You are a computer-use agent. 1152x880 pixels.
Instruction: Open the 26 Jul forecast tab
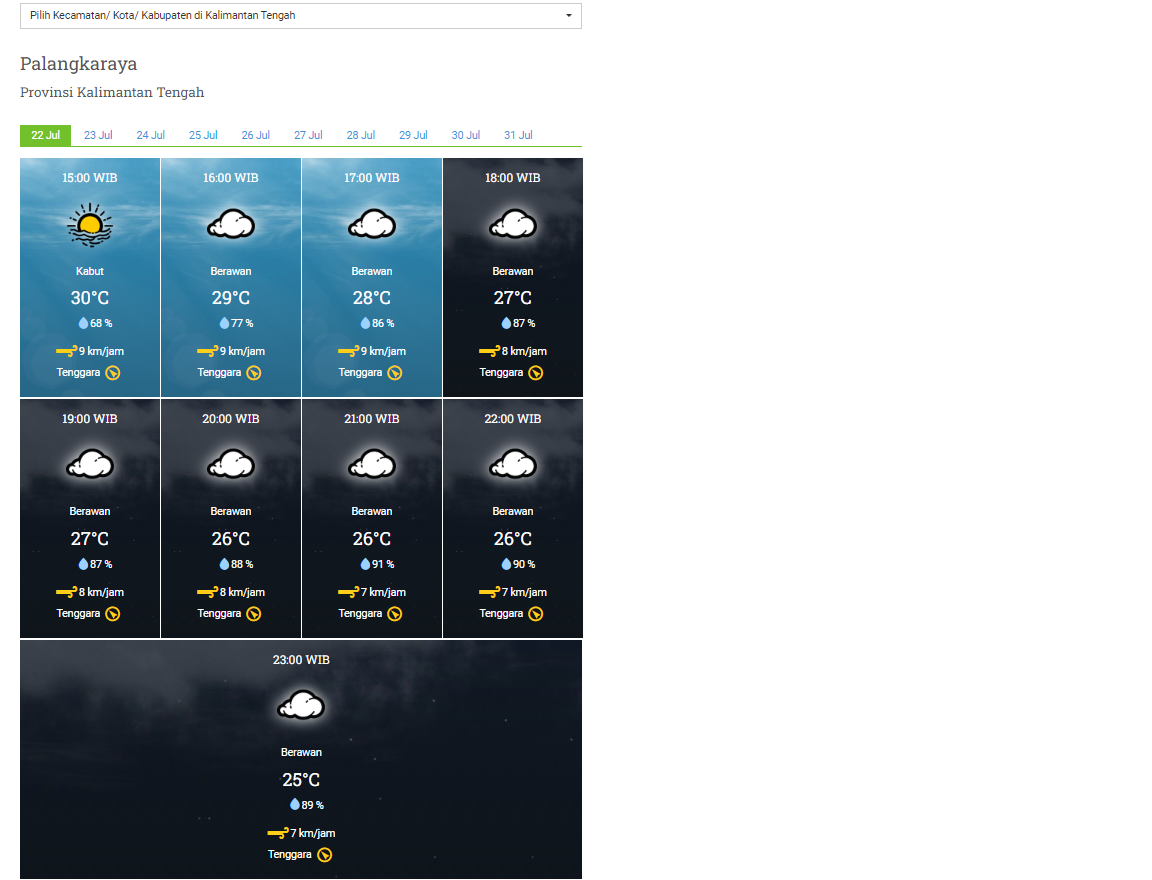(x=256, y=135)
